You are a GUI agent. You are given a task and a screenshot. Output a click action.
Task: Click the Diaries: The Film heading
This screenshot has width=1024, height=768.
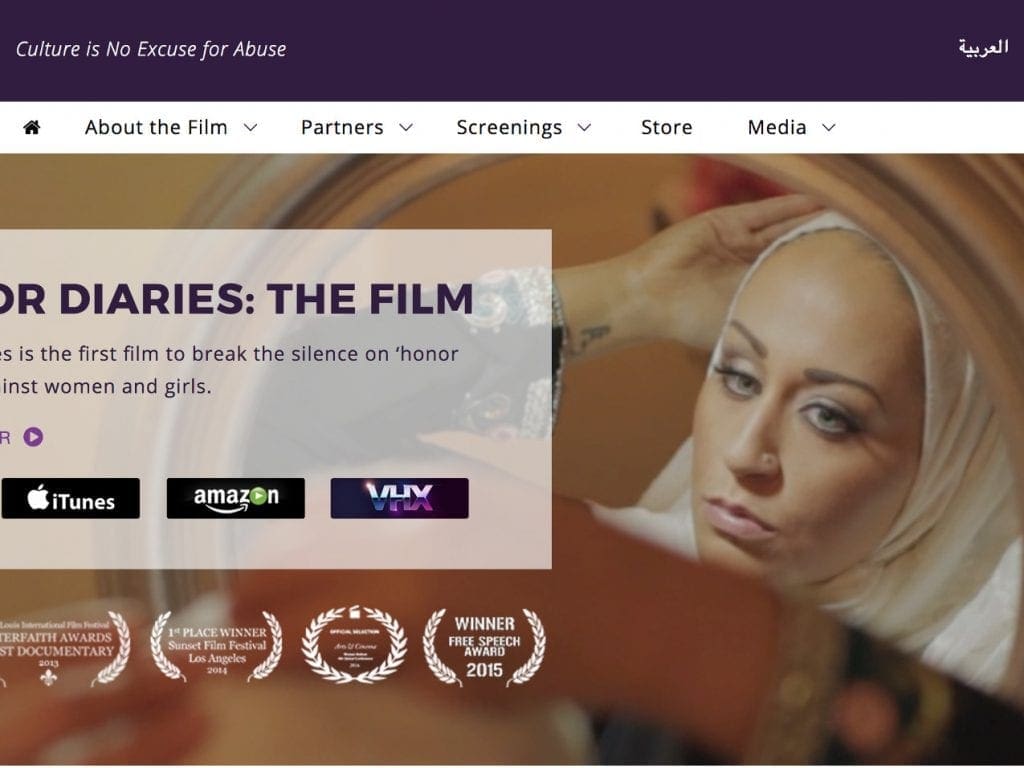coord(236,299)
